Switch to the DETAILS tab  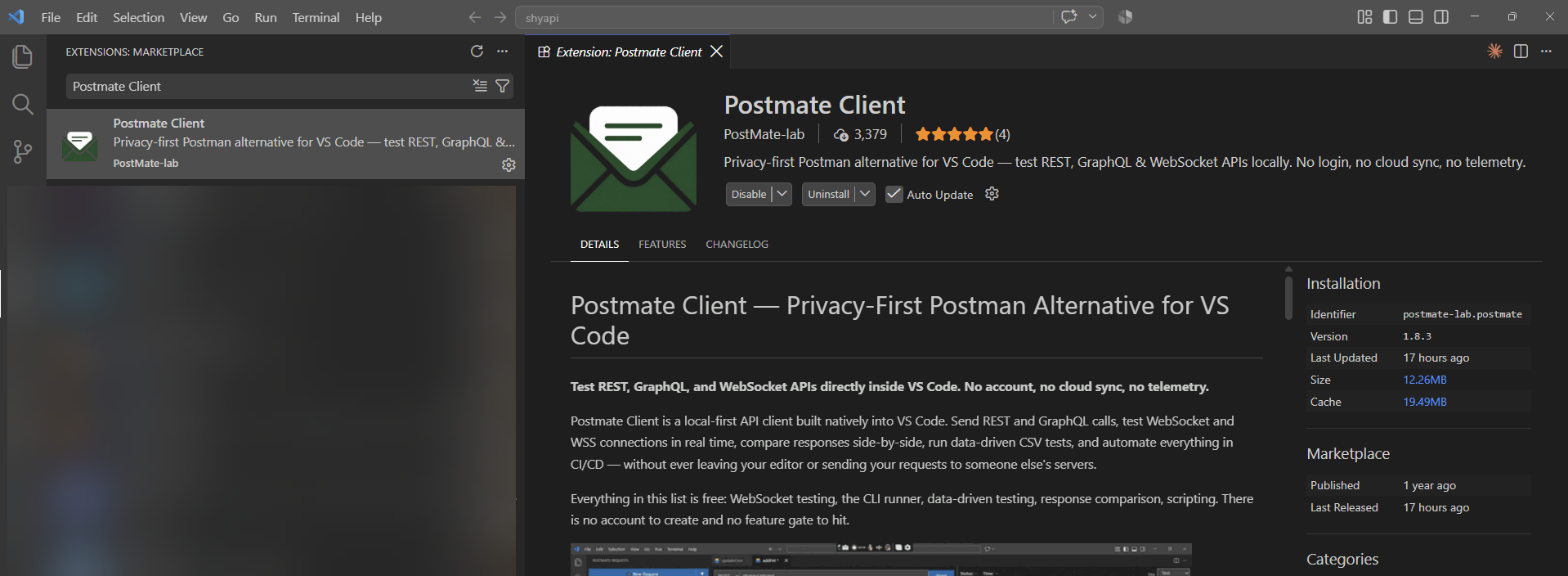(x=599, y=245)
